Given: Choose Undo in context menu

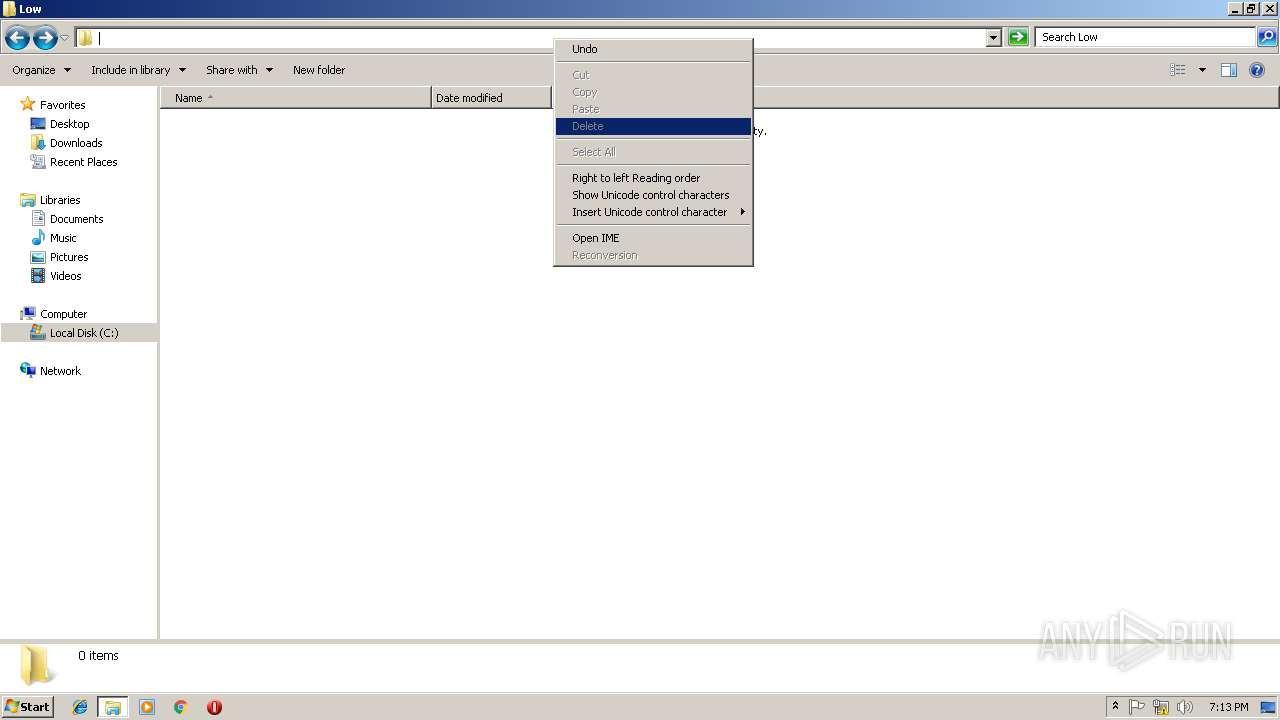Looking at the screenshot, I should point(653,49).
